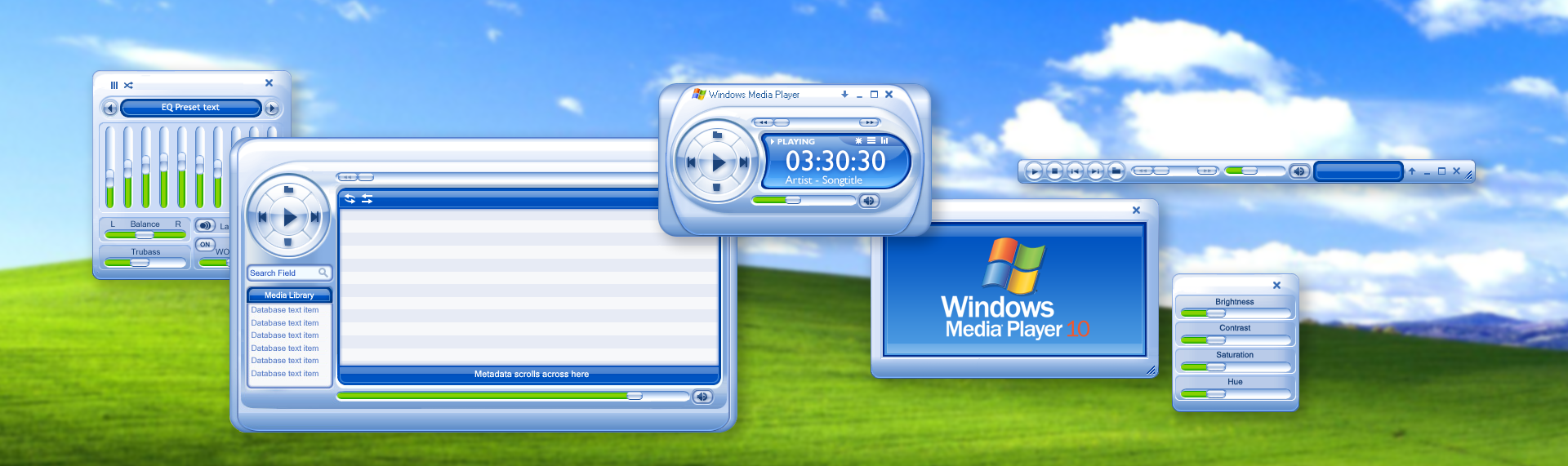
Task: Click rewind button in compact player
Action: tap(763, 122)
